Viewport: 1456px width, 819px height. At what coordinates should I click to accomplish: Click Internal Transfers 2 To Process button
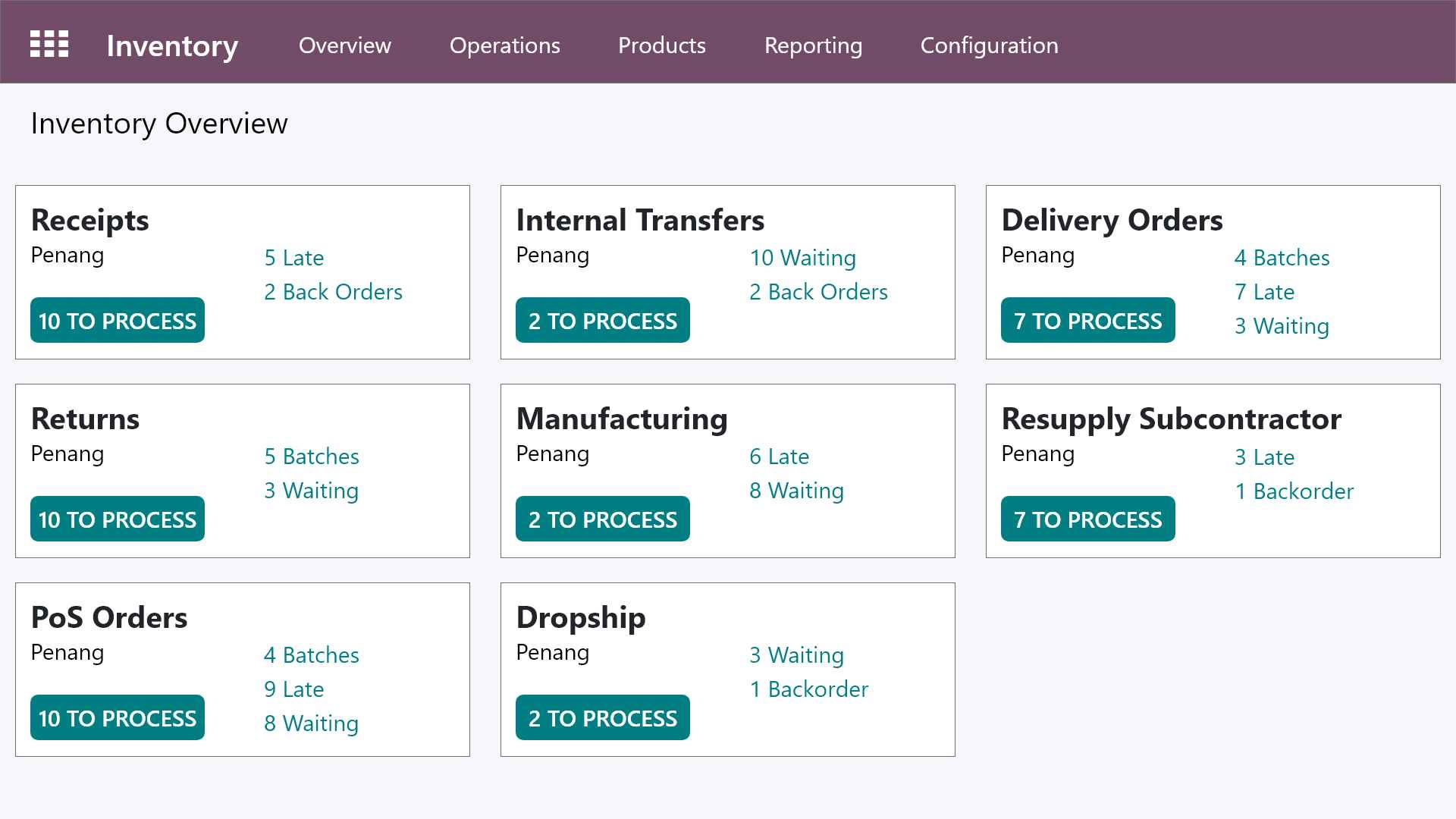(603, 321)
